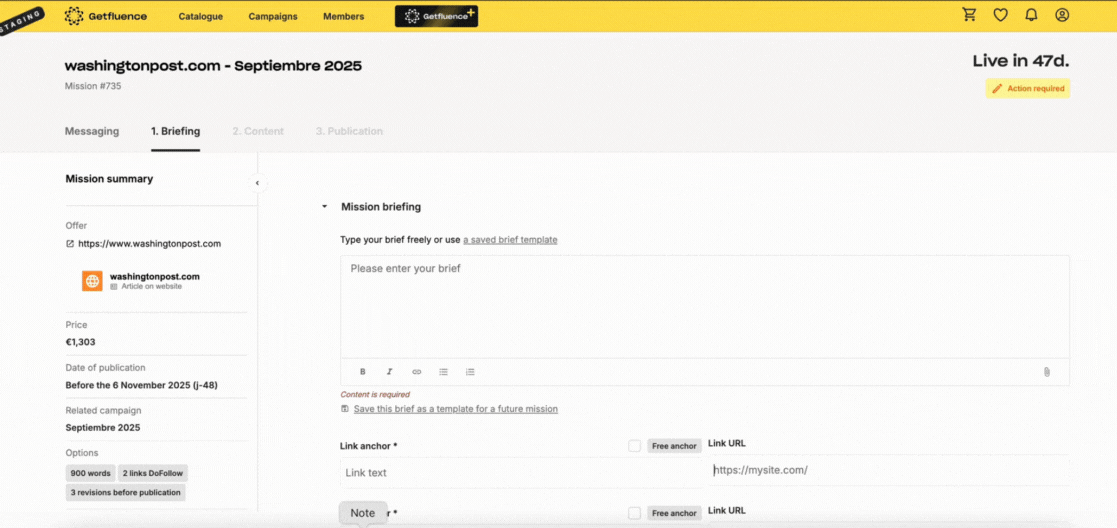This screenshot has height=528, width=1117.
Task: Click the Getfluence Plus button
Action: (x=436, y=16)
